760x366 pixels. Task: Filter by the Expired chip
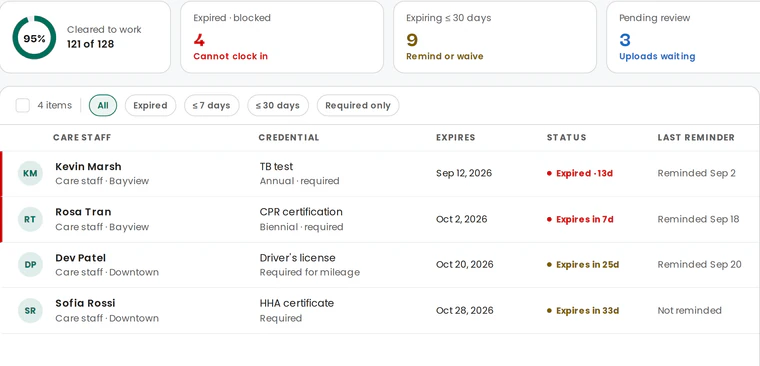tap(150, 105)
